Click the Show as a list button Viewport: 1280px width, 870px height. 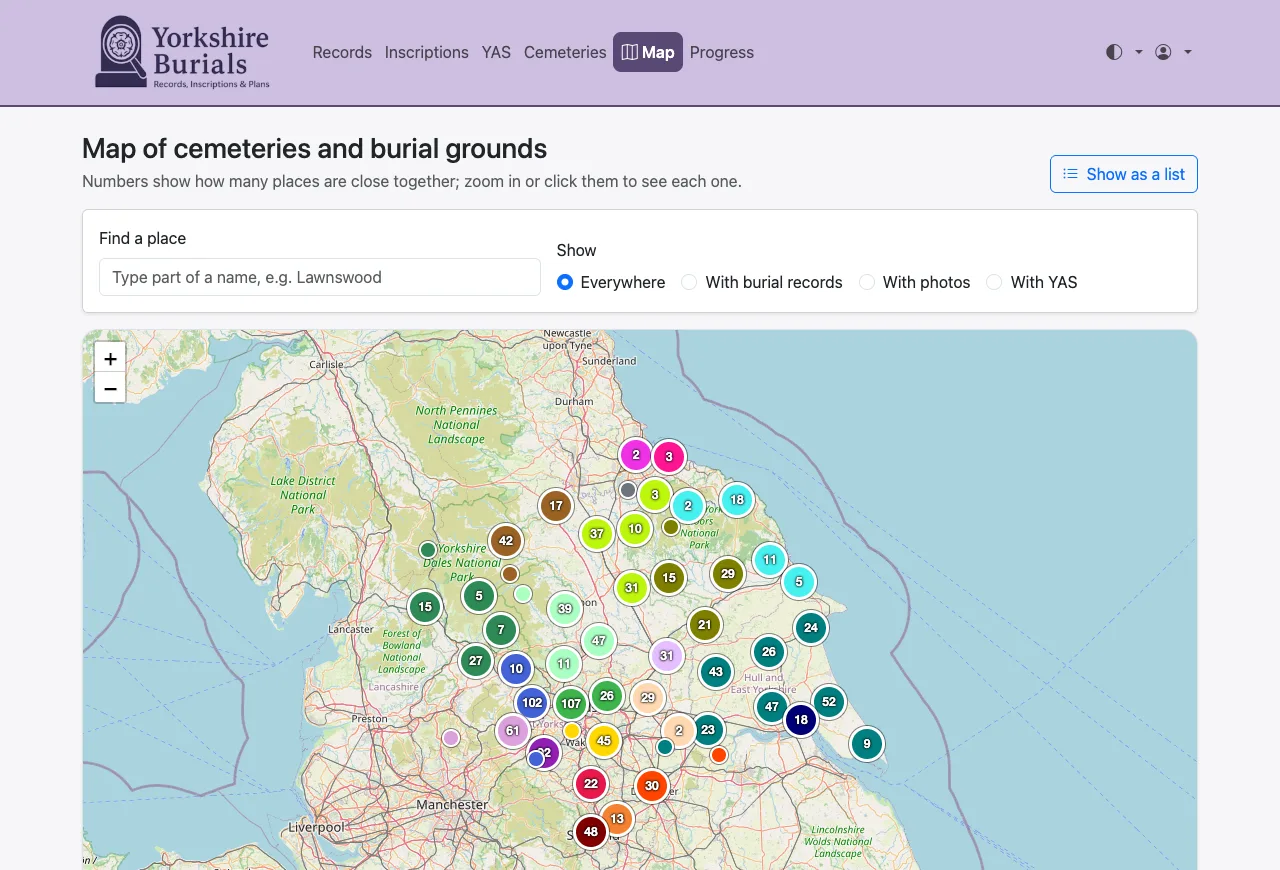coord(1124,174)
